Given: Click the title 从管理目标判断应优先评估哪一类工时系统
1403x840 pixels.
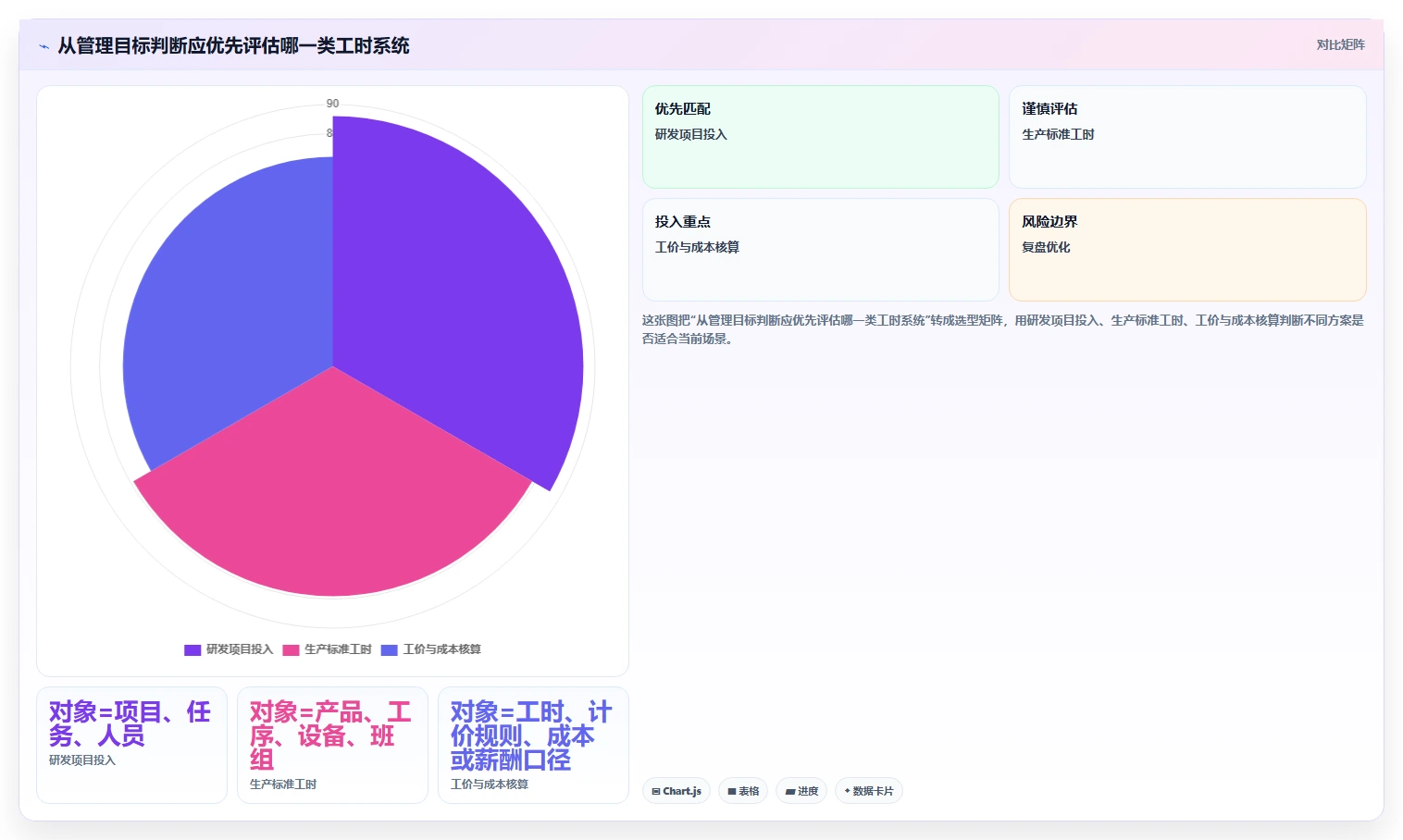Looking at the screenshot, I should tap(233, 45).
